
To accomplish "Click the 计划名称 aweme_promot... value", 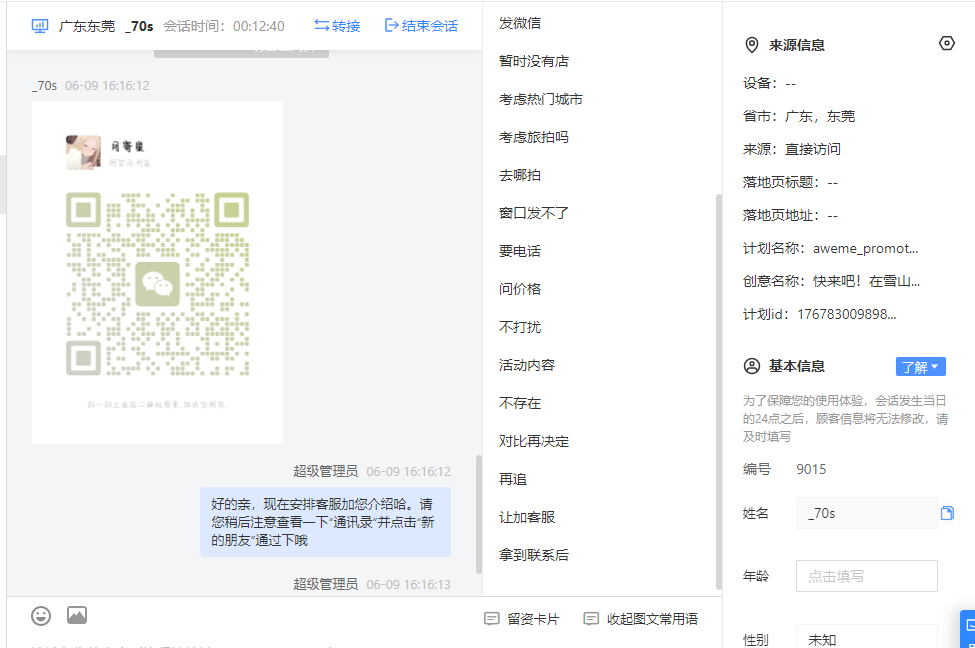I will click(x=866, y=248).
